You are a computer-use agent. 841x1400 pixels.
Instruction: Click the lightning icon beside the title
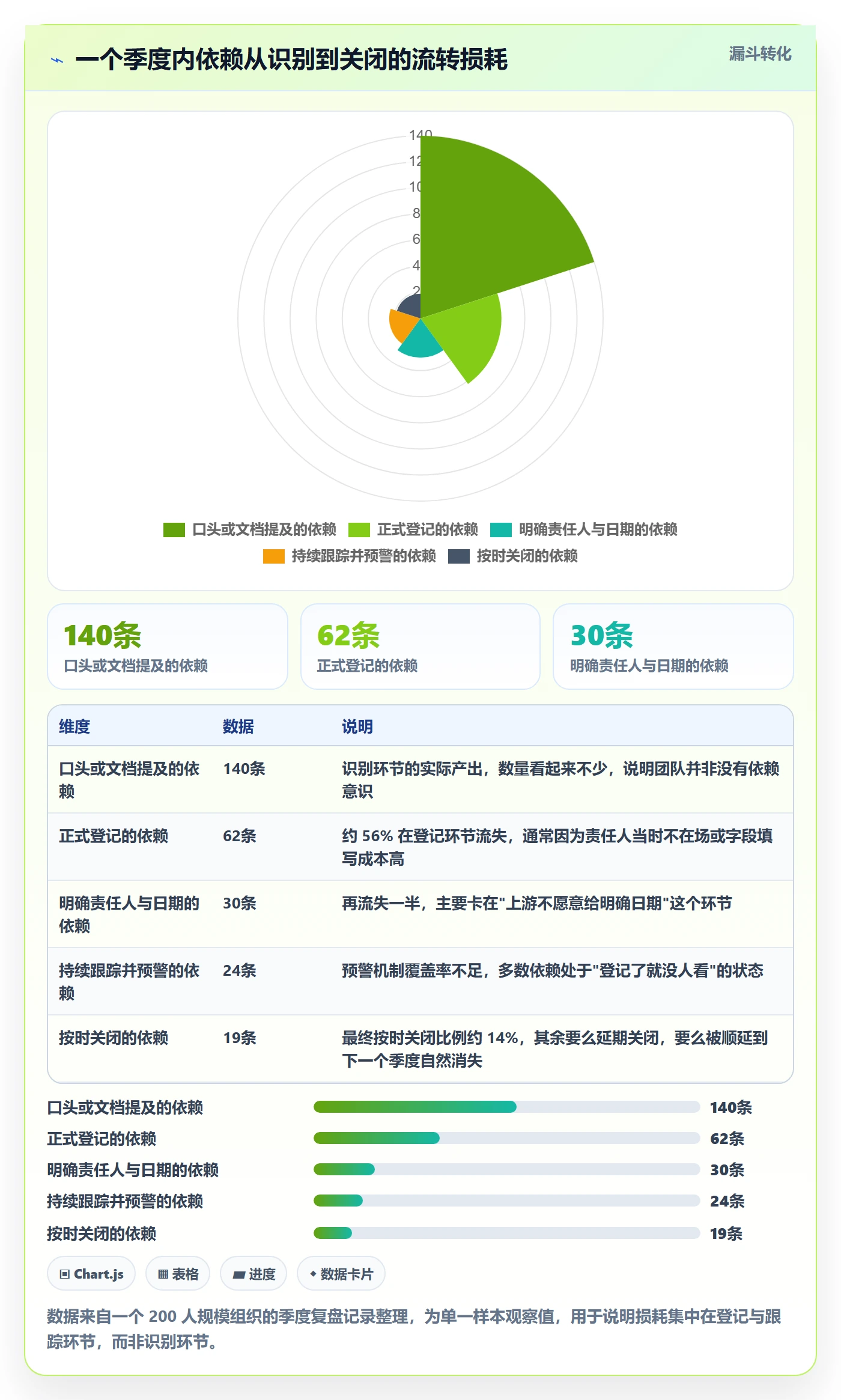57,60
